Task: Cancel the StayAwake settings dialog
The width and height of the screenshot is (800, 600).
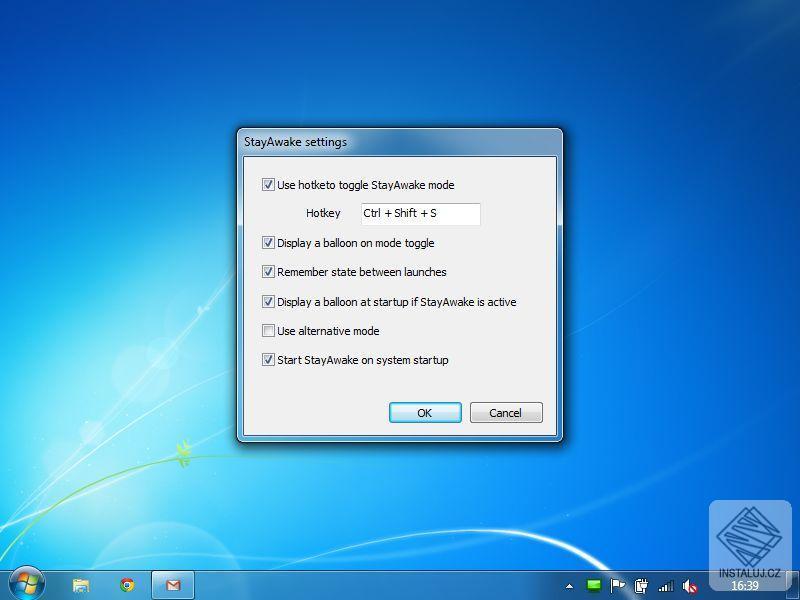Action: tap(506, 413)
